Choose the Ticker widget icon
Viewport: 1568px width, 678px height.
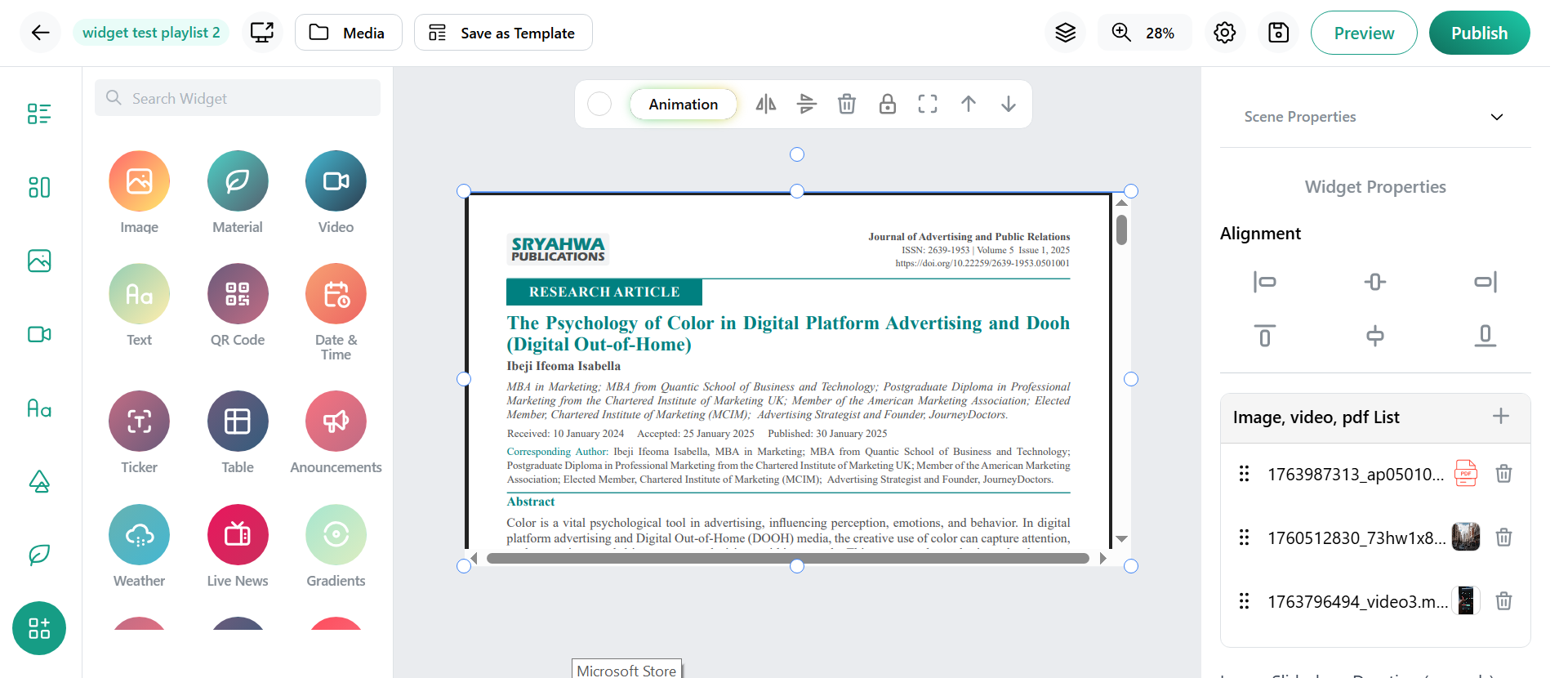tap(139, 422)
